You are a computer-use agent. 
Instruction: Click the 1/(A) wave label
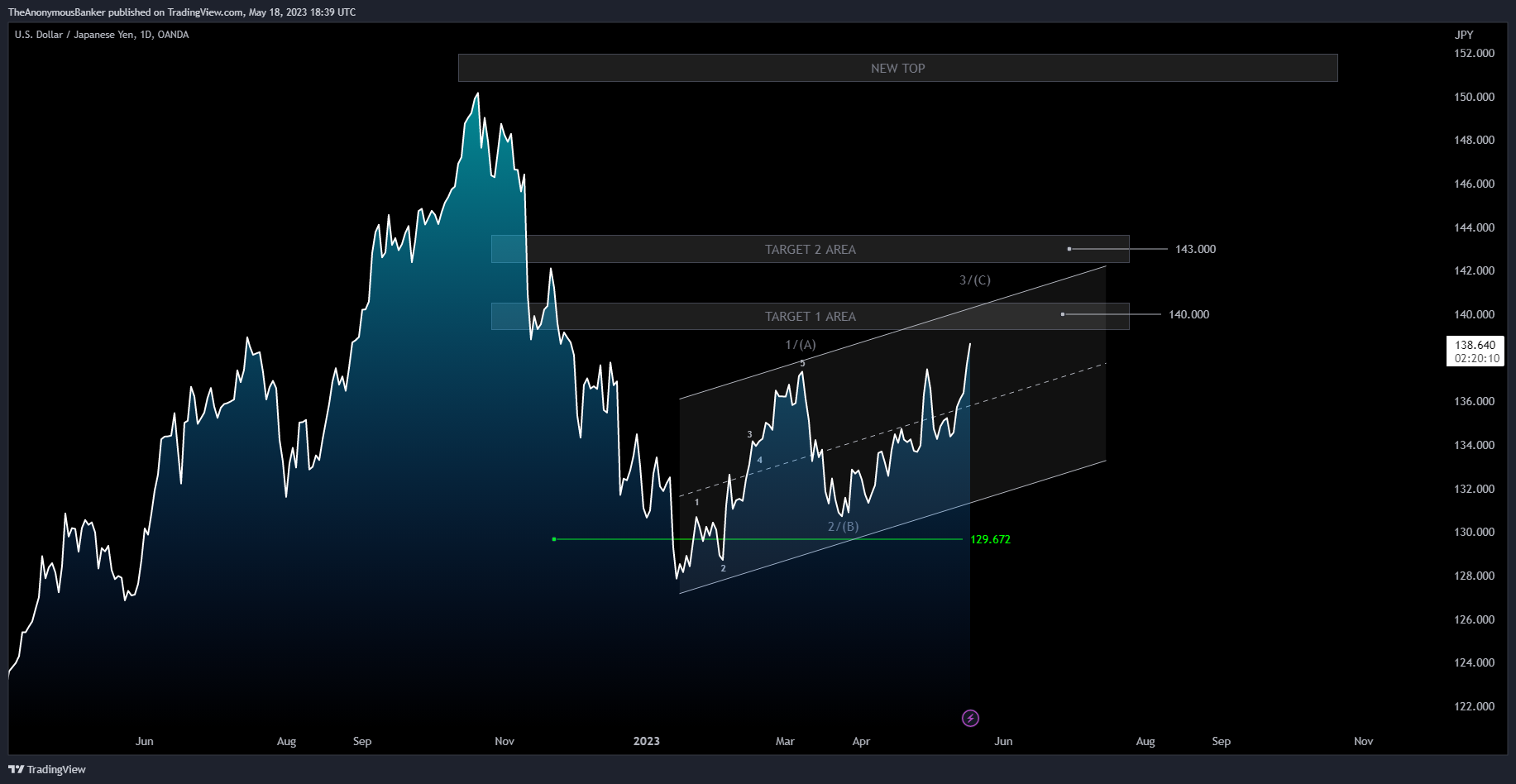(800, 344)
